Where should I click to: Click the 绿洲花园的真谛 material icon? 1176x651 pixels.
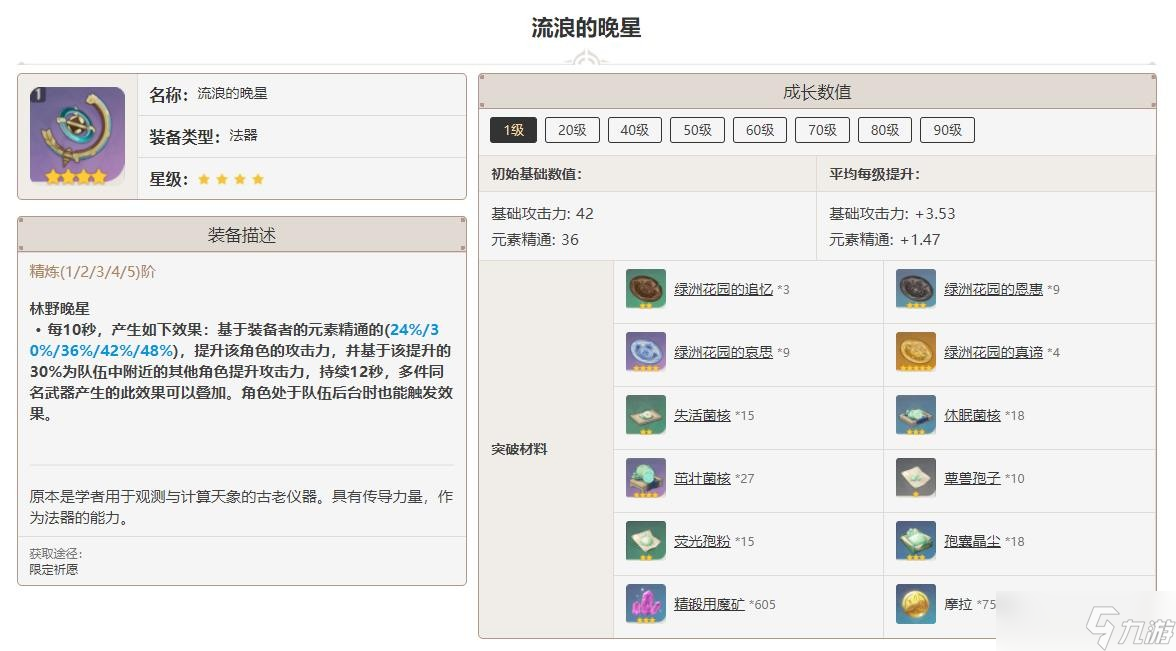pyautogui.click(x=915, y=352)
